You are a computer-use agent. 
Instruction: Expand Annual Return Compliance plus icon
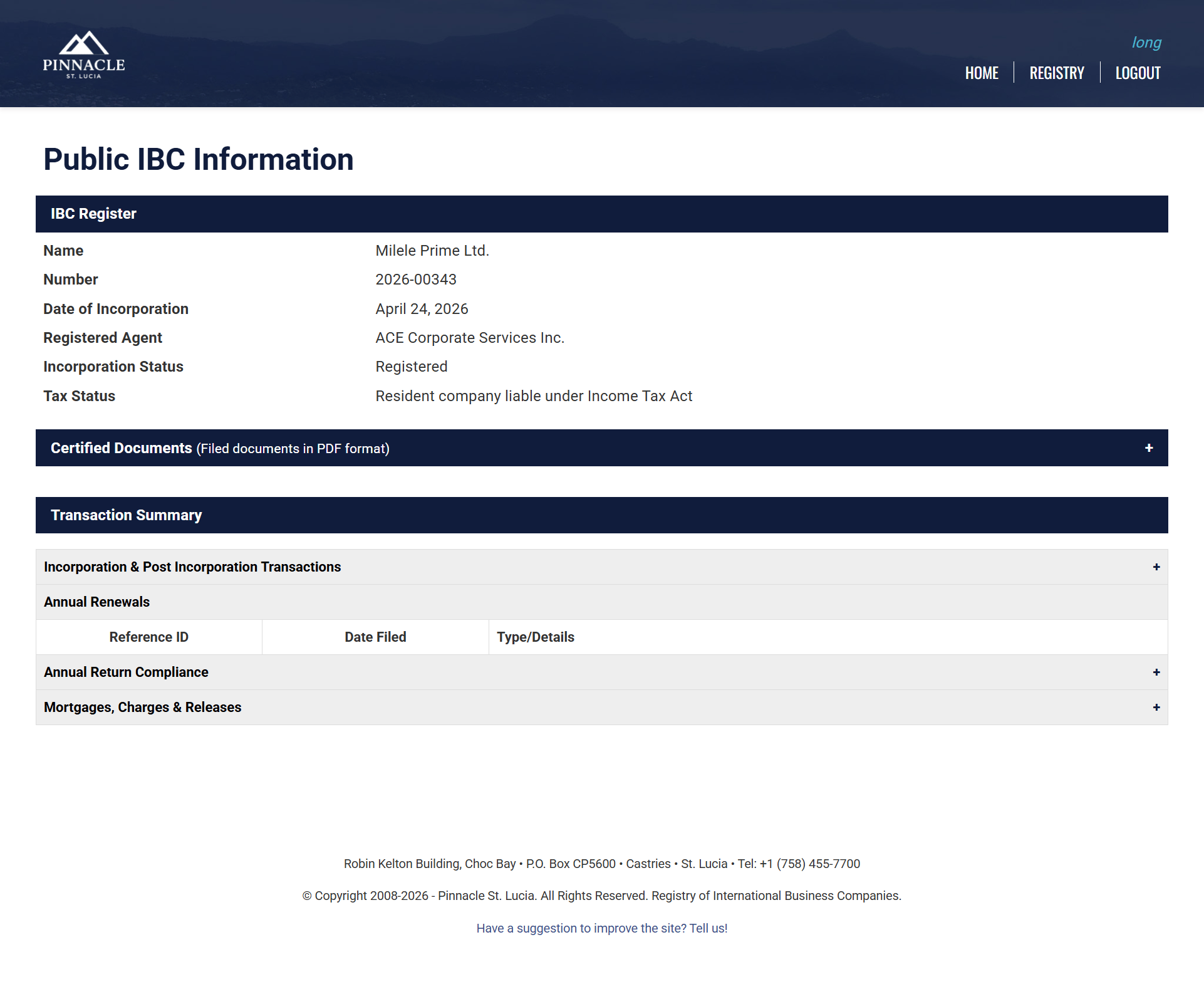(x=1156, y=672)
